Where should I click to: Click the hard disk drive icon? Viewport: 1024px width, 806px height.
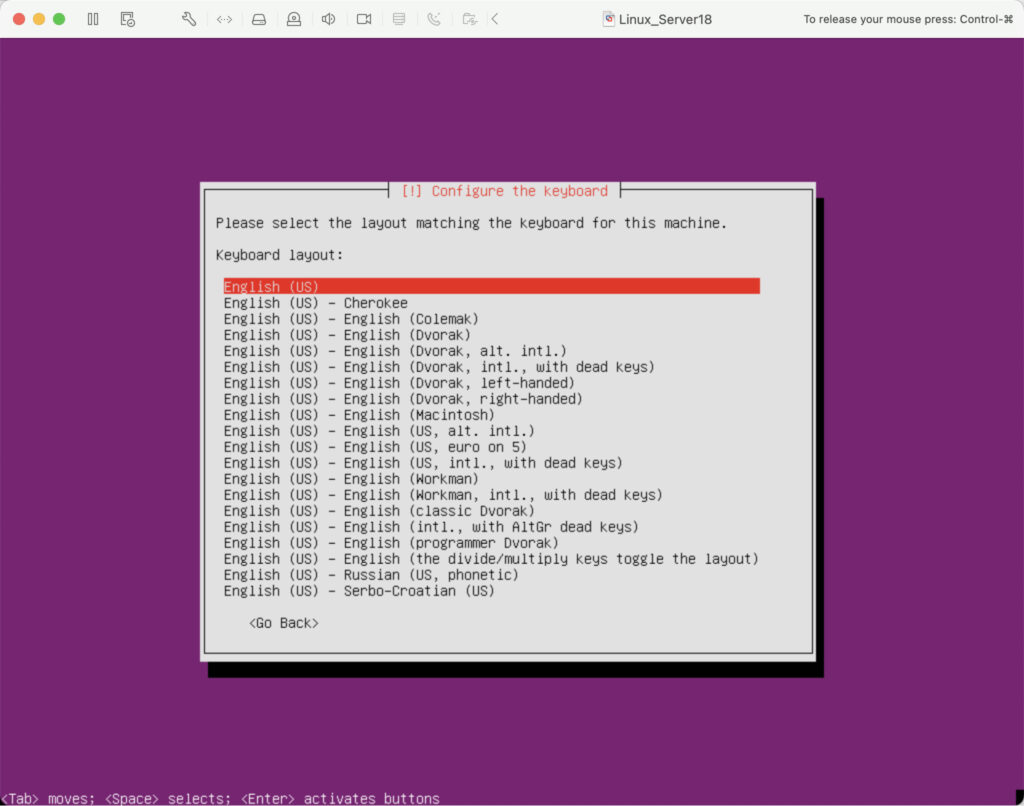pos(259,20)
